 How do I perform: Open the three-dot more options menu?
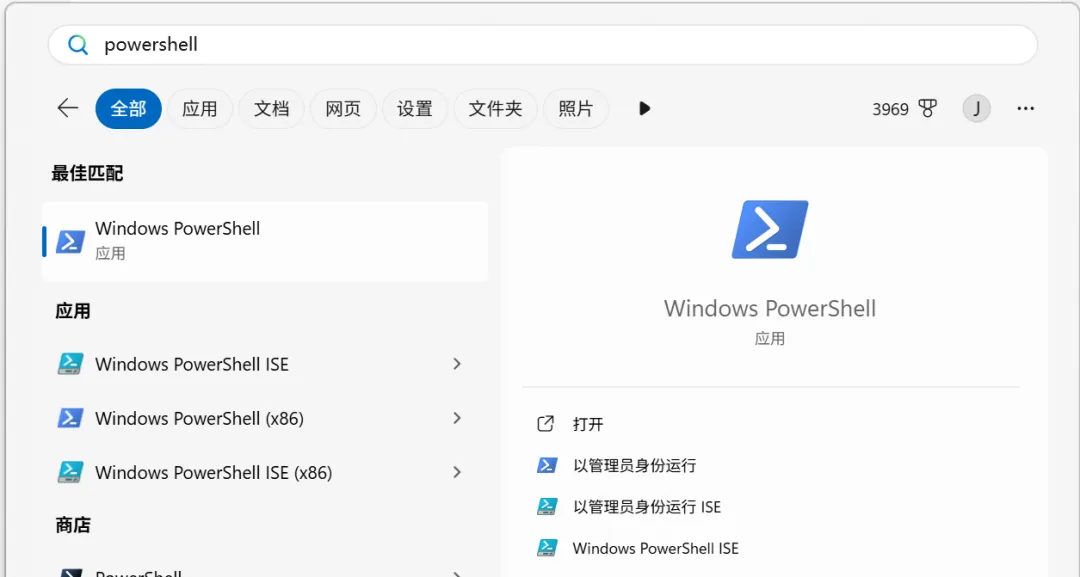(1026, 109)
